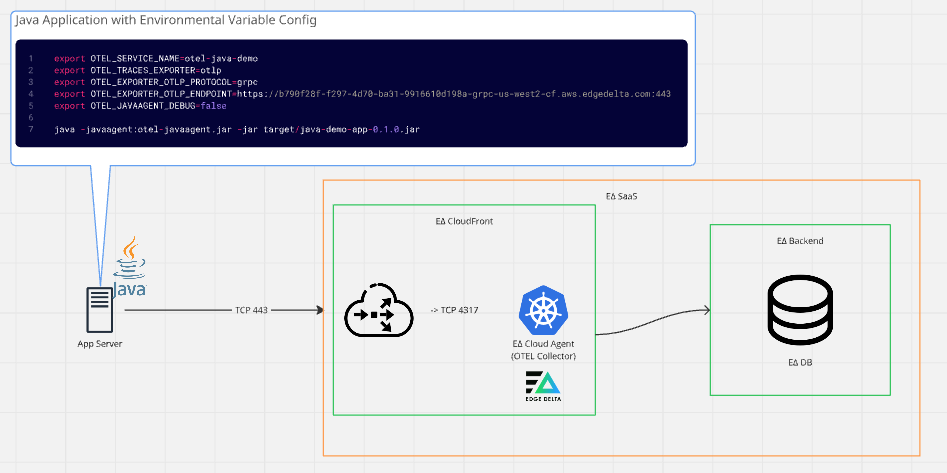Select the App Server computer icon
Screen dimensions: 947x473
(x=99, y=311)
